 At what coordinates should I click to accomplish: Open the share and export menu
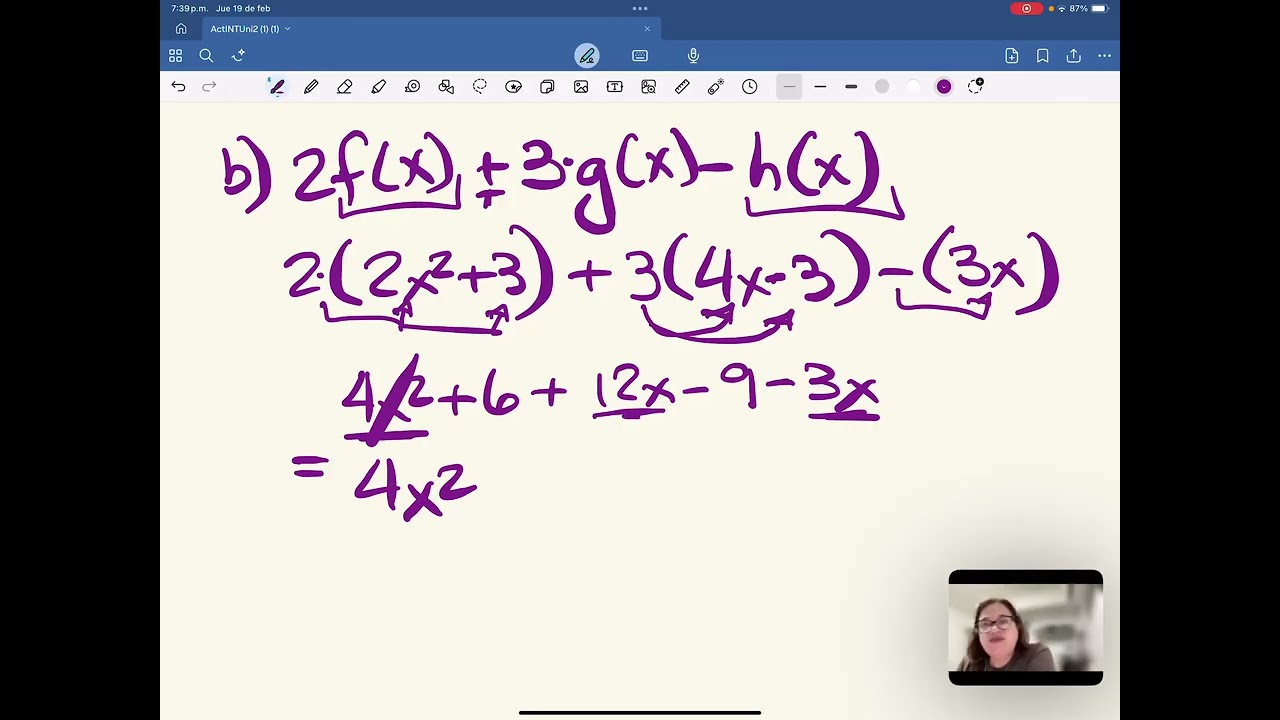click(1074, 56)
